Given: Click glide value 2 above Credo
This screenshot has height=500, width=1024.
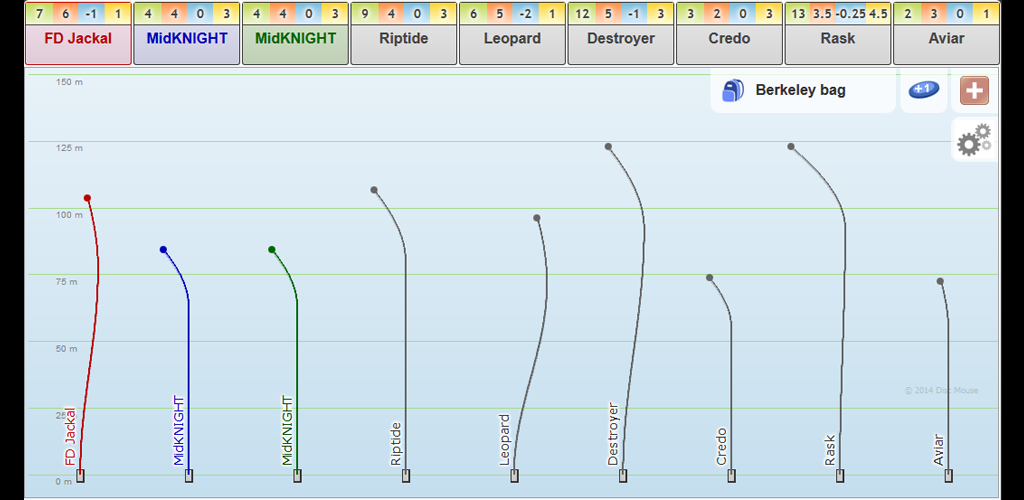Looking at the screenshot, I should pyautogui.click(x=716, y=14).
